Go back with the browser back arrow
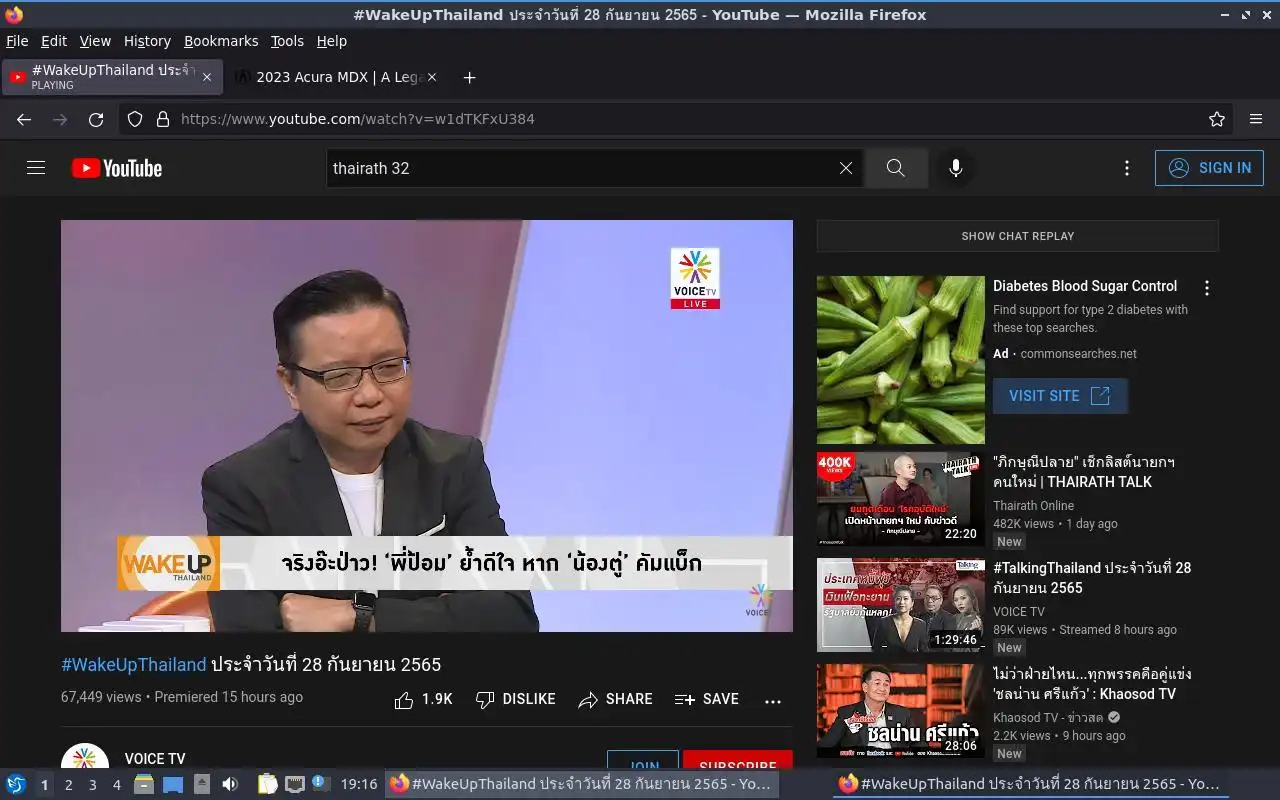1280x800 pixels. point(24,119)
